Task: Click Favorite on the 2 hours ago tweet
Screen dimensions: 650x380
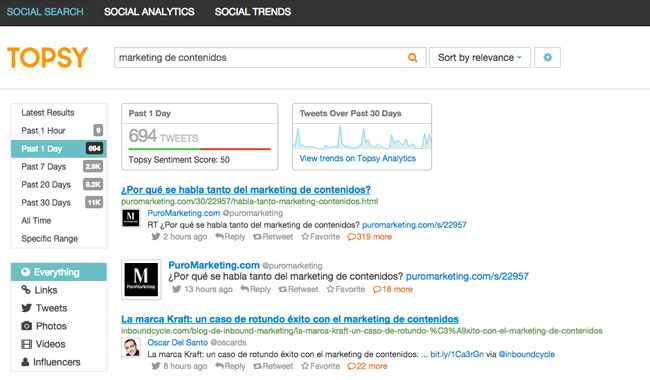Action: pyautogui.click(x=320, y=237)
